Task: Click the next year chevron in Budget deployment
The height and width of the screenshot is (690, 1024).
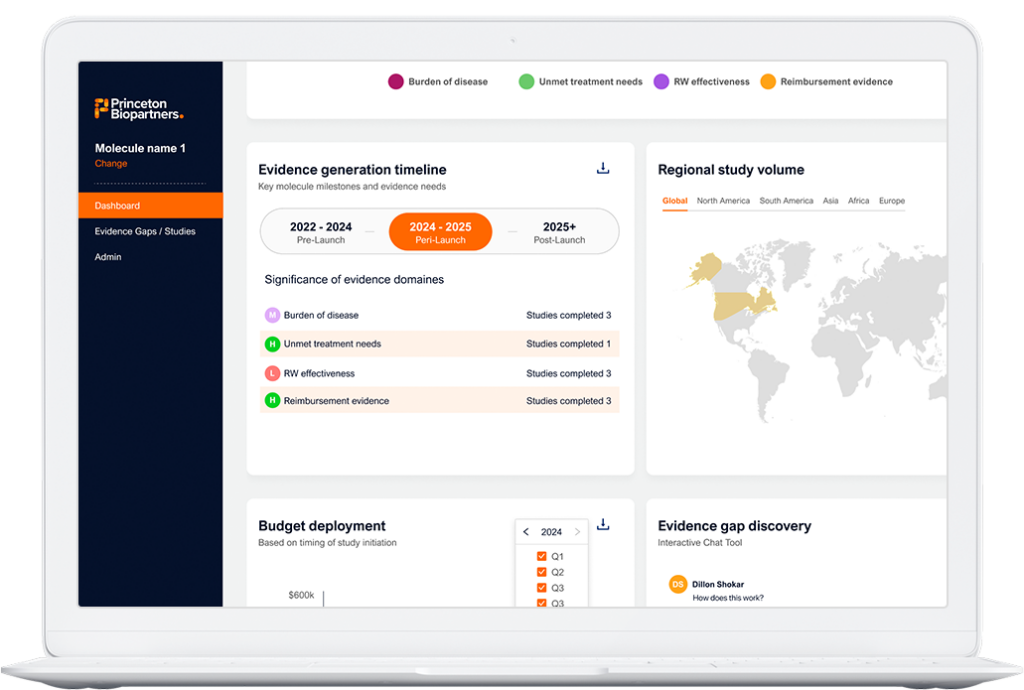Action: pyautogui.click(x=576, y=531)
